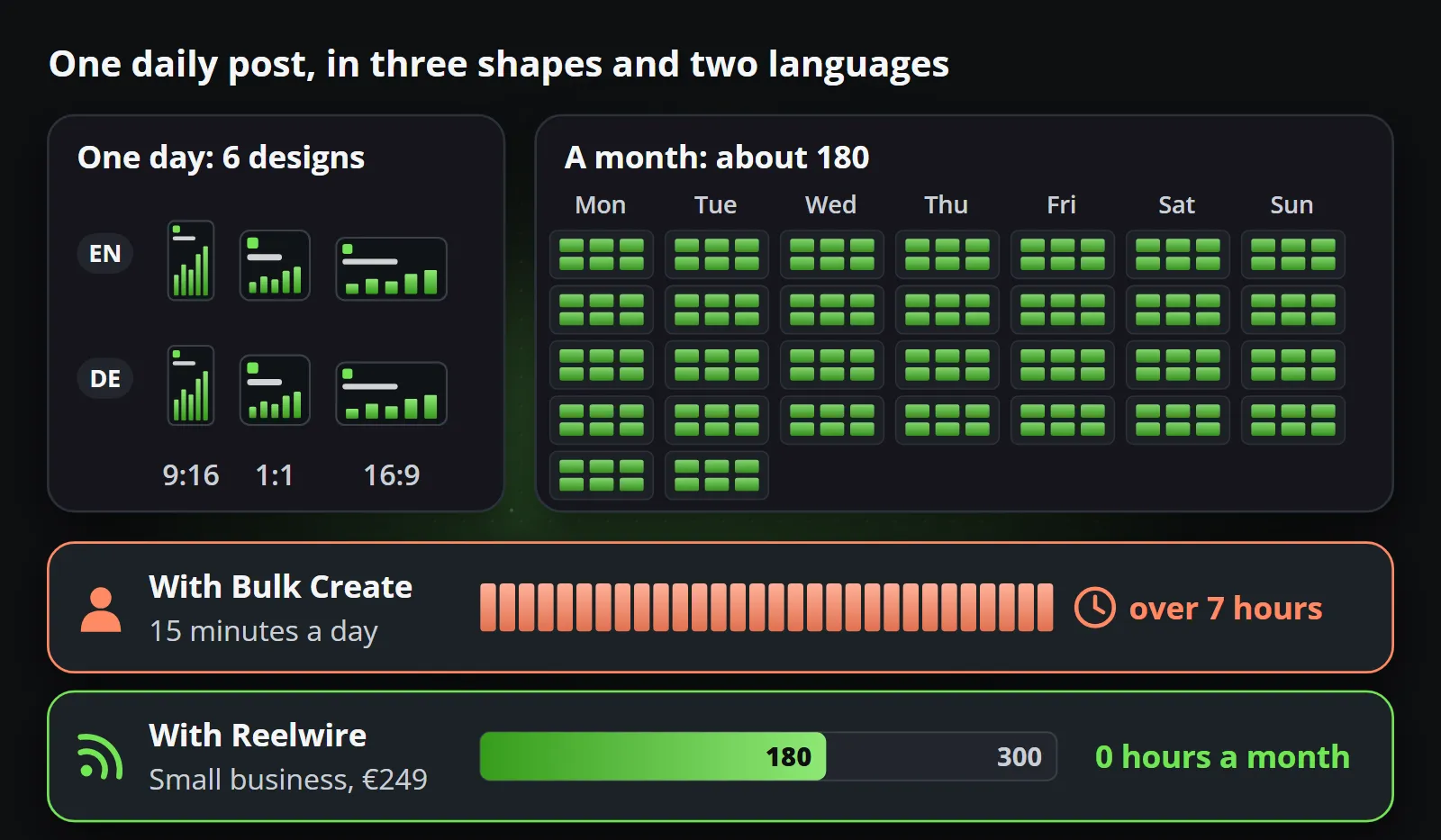Click the 180 value on the Reelwire bar
Image resolution: width=1441 pixels, height=840 pixels.
[x=788, y=757]
